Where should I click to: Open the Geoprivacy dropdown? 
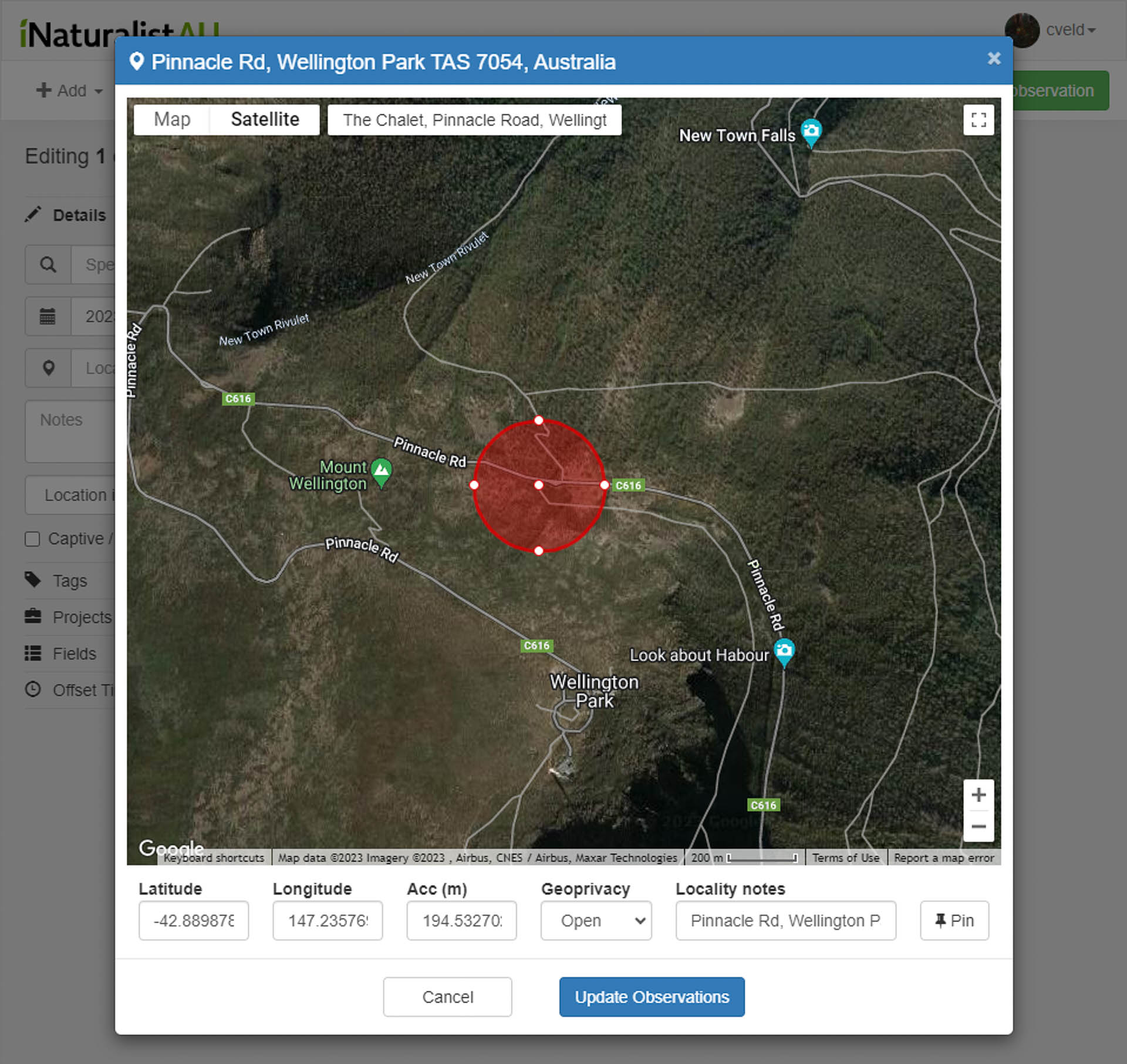tap(595, 920)
